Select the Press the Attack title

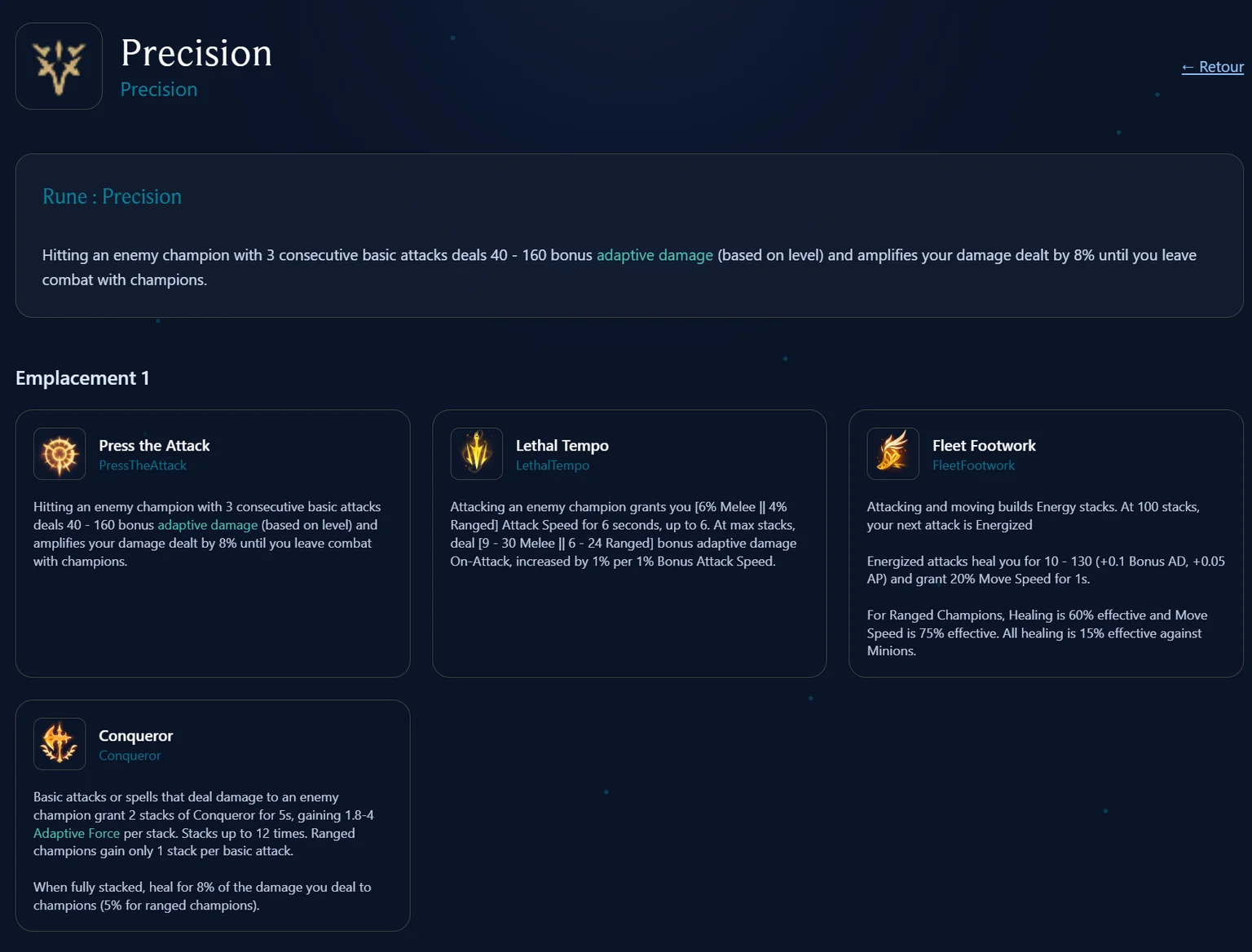pos(154,445)
